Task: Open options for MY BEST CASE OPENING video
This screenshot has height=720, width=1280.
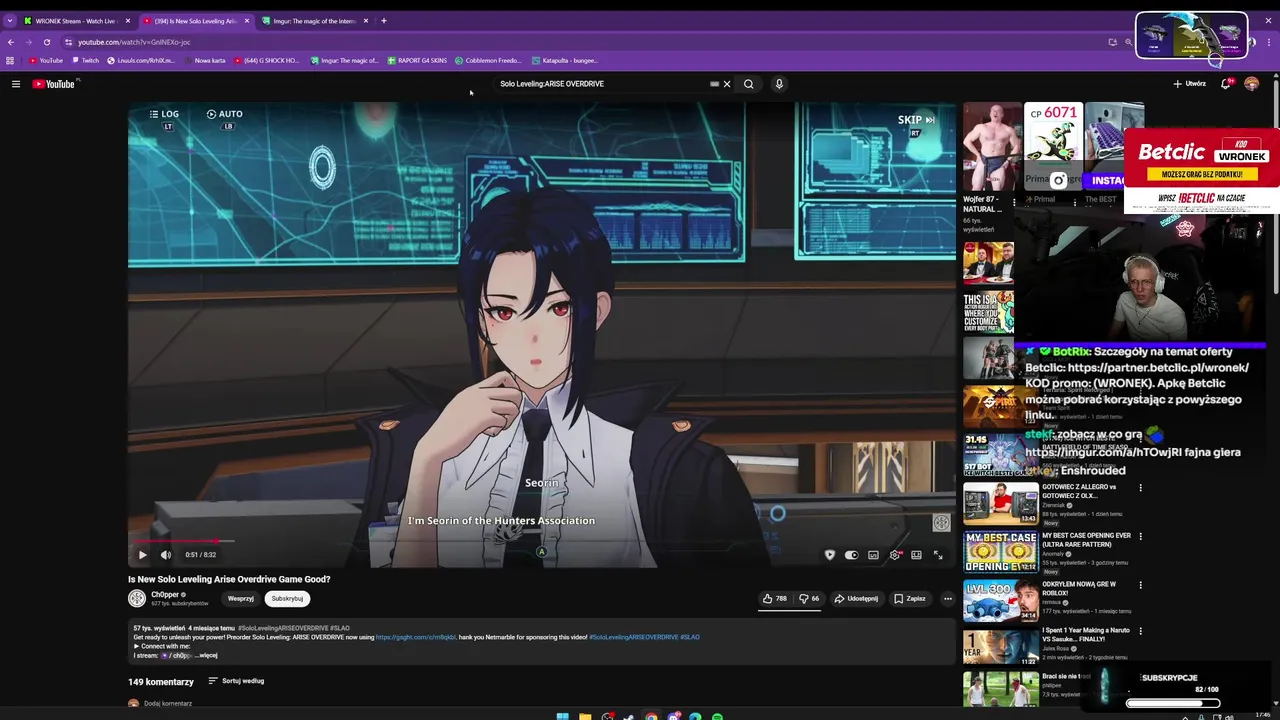Action: pos(1140,536)
